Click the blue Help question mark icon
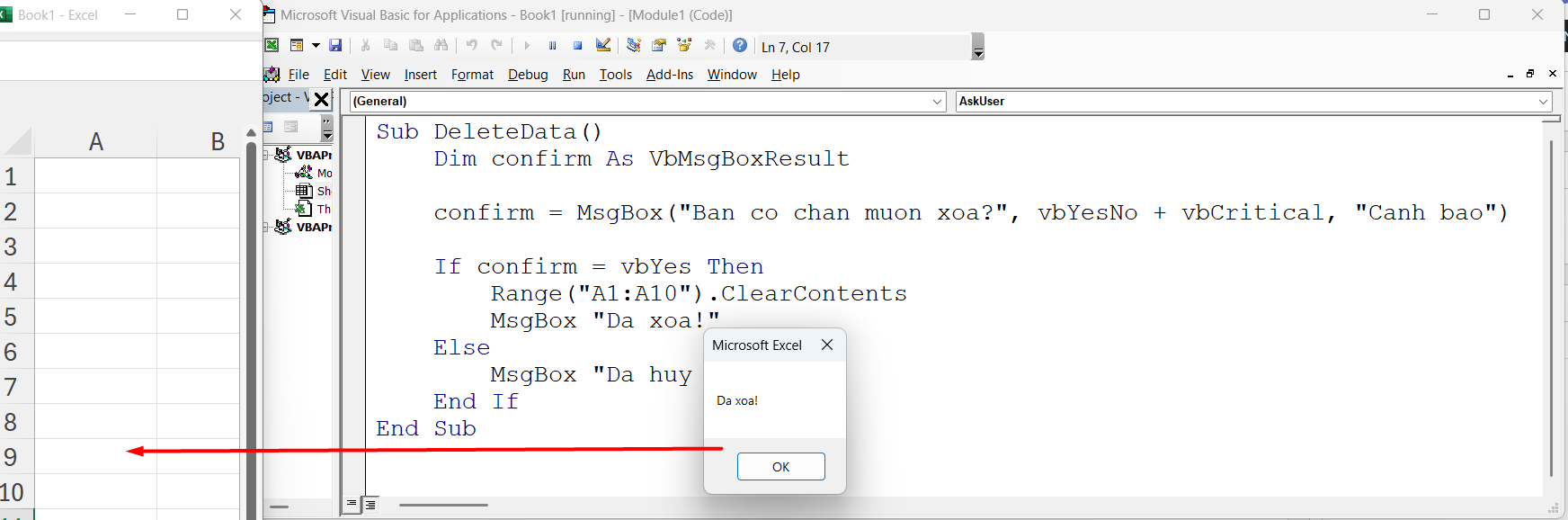 tap(740, 46)
